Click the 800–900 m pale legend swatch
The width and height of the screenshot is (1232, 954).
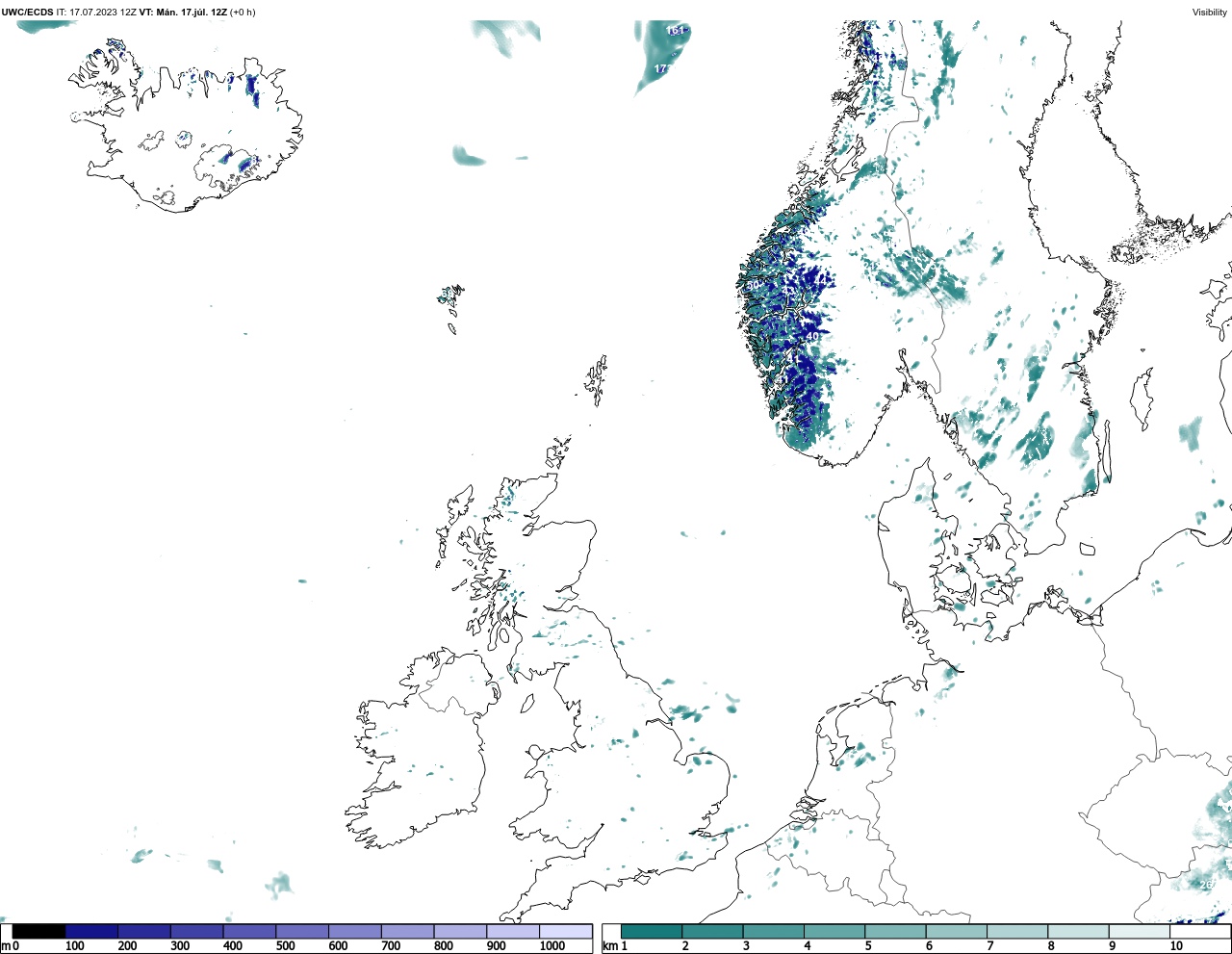[x=461, y=931]
